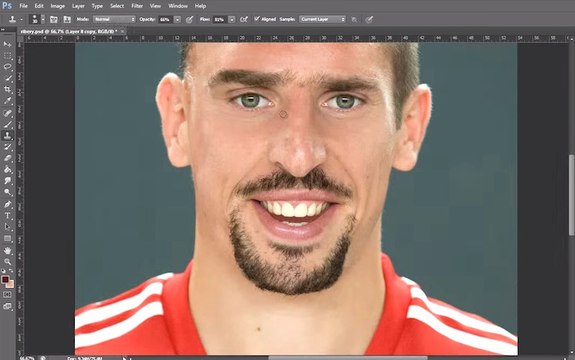Open the Edit menu

(x=39, y=6)
